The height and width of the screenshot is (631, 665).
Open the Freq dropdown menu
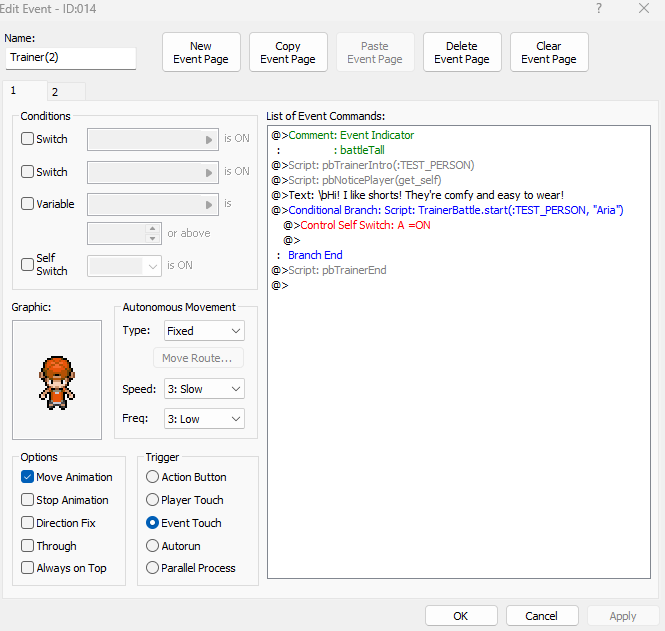click(204, 419)
